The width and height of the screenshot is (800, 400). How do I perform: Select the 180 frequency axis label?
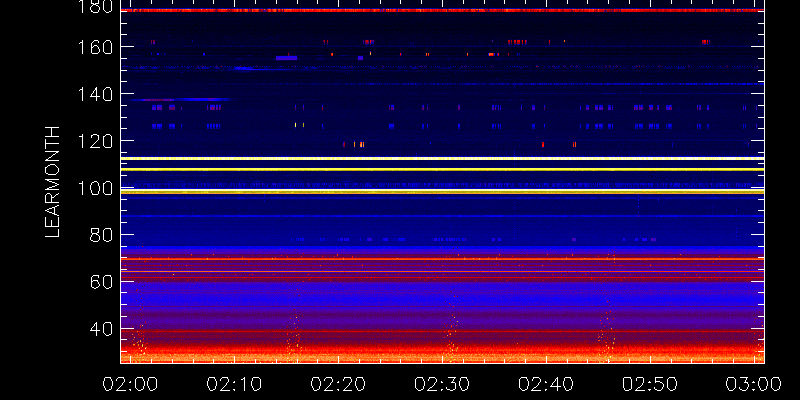point(95,7)
